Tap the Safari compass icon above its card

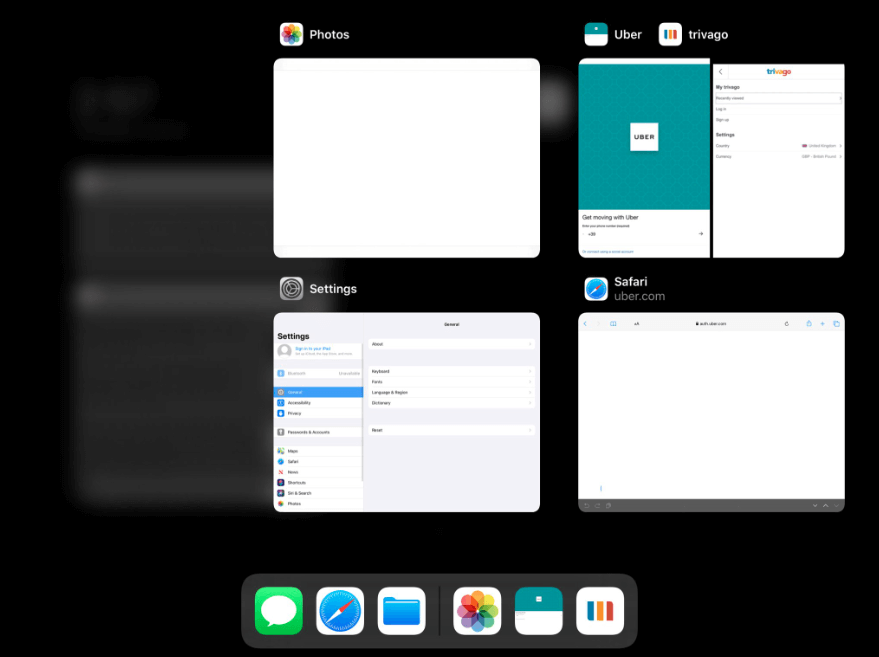tap(596, 289)
